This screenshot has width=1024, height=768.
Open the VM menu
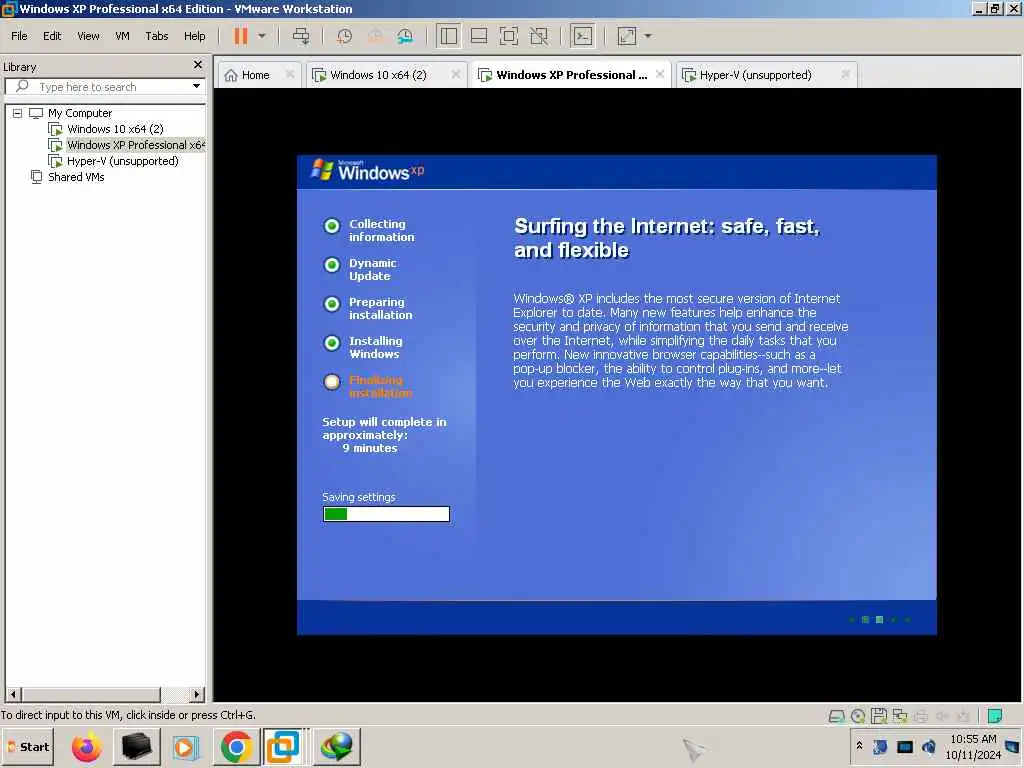[x=122, y=36]
